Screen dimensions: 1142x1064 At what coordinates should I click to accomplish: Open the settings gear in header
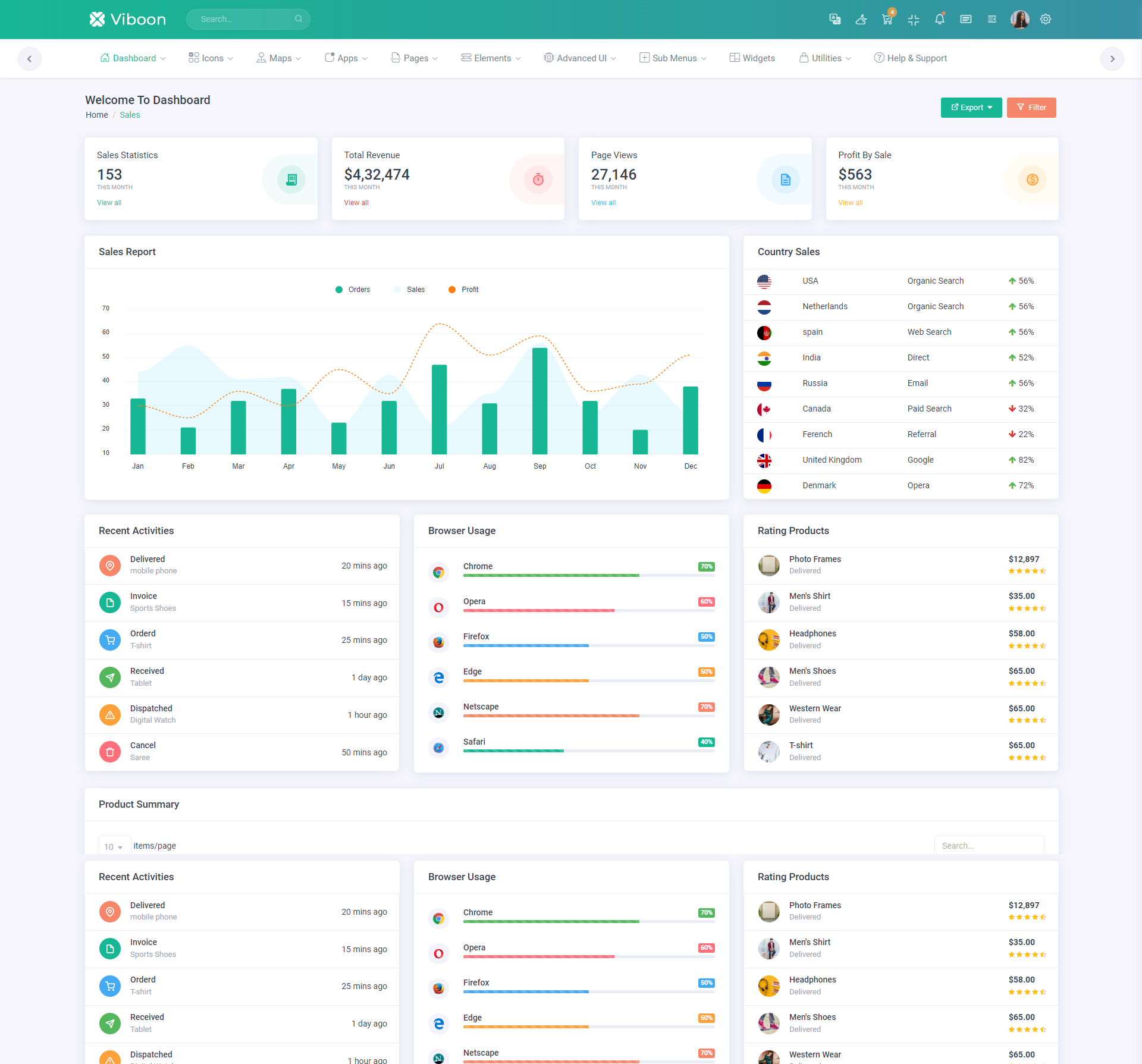(x=1046, y=19)
